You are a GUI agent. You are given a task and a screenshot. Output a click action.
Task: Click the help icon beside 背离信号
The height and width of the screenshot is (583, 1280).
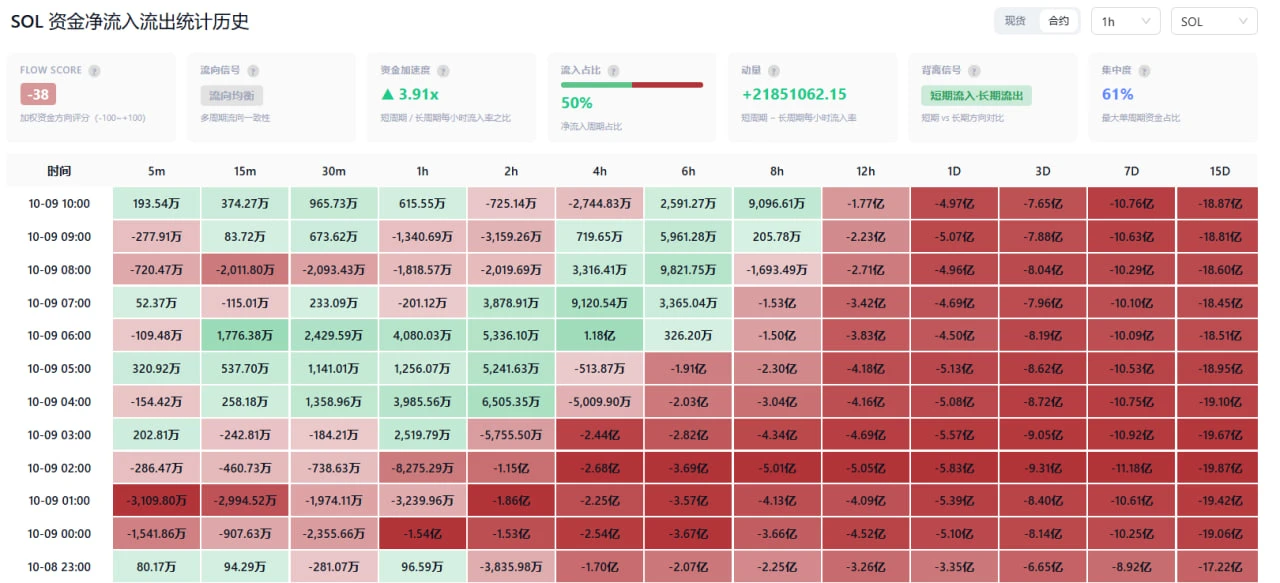[x=973, y=71]
